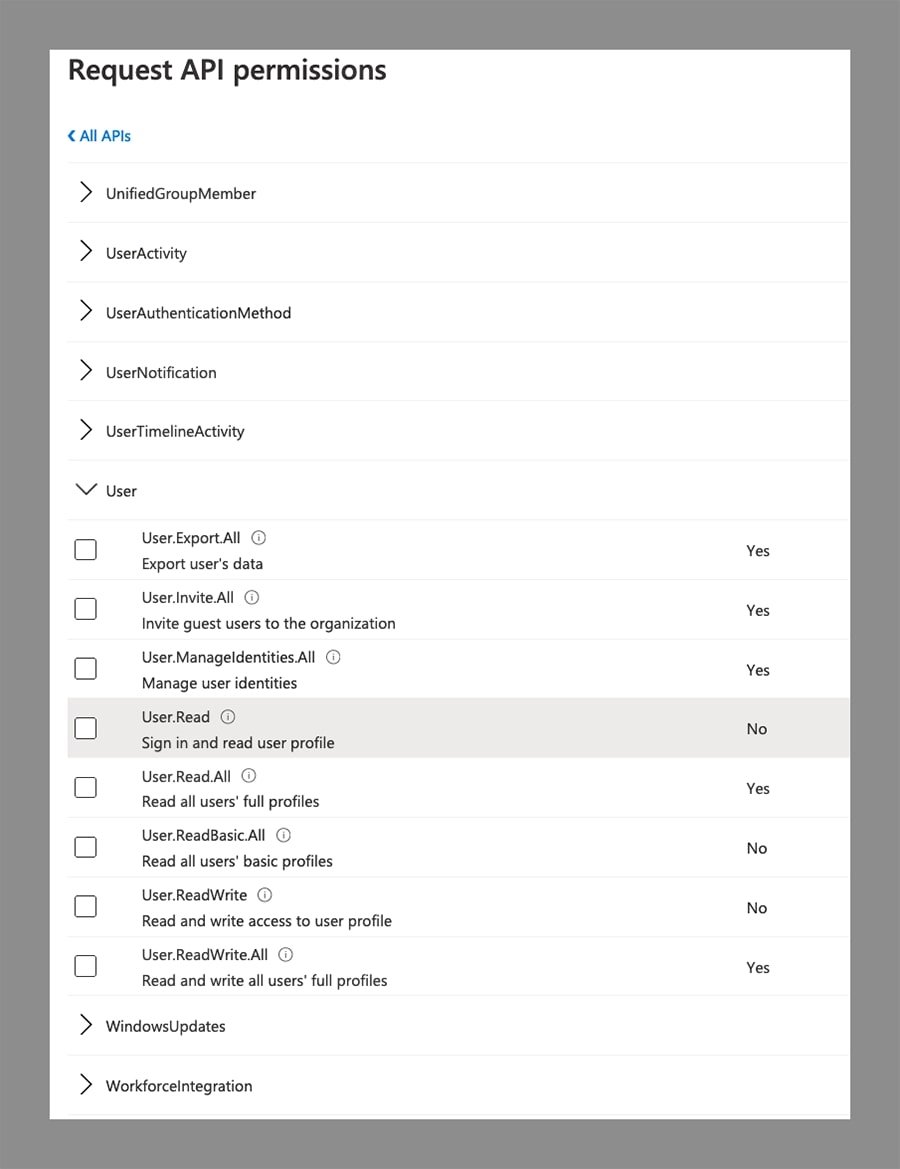Show details for User.ReadBasic.All permission
This screenshot has height=1169, width=900.
pyautogui.click(x=282, y=835)
